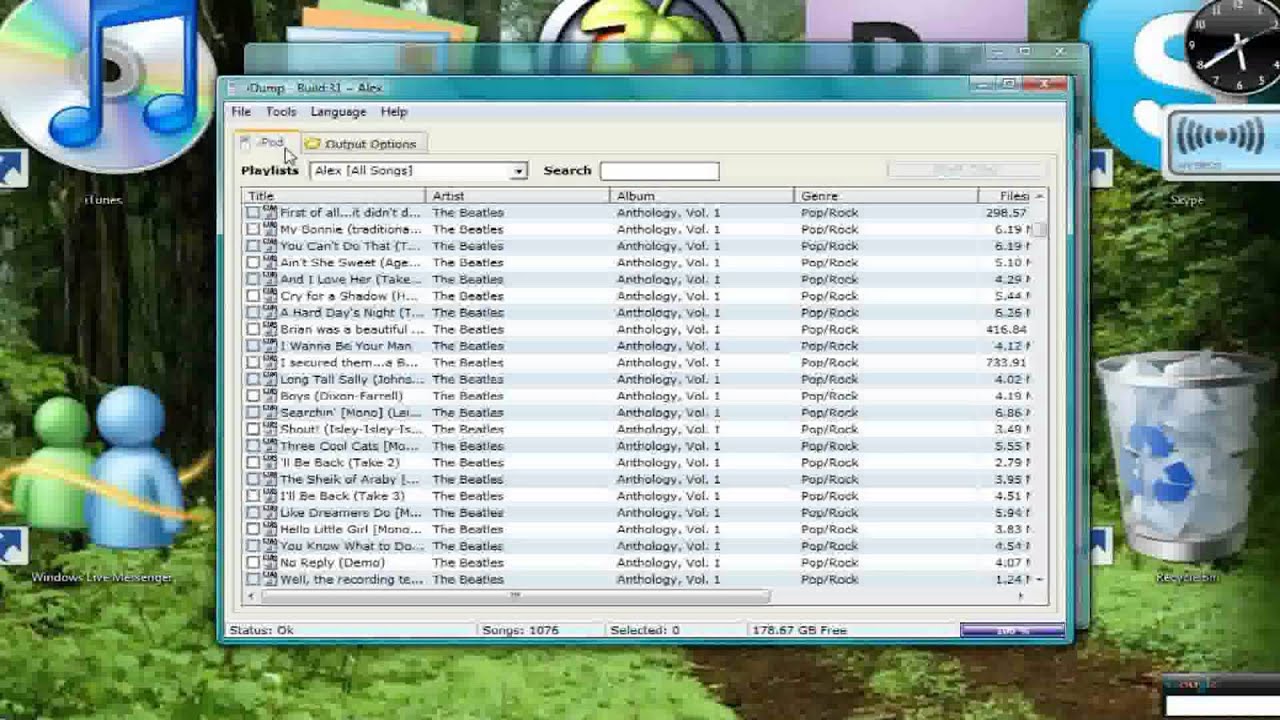Click '178.67 GB Free' in the status bar
Viewport: 1280px width, 720px height.
[x=799, y=630]
